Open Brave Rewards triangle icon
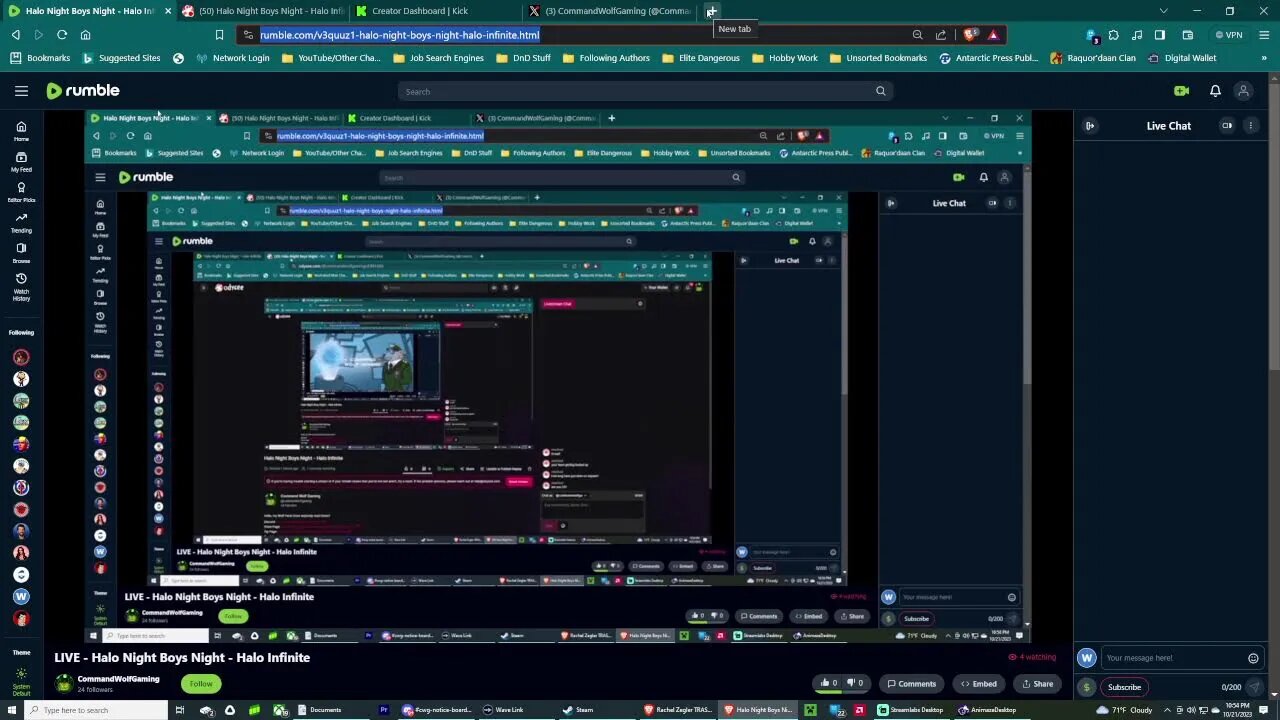 (x=993, y=35)
